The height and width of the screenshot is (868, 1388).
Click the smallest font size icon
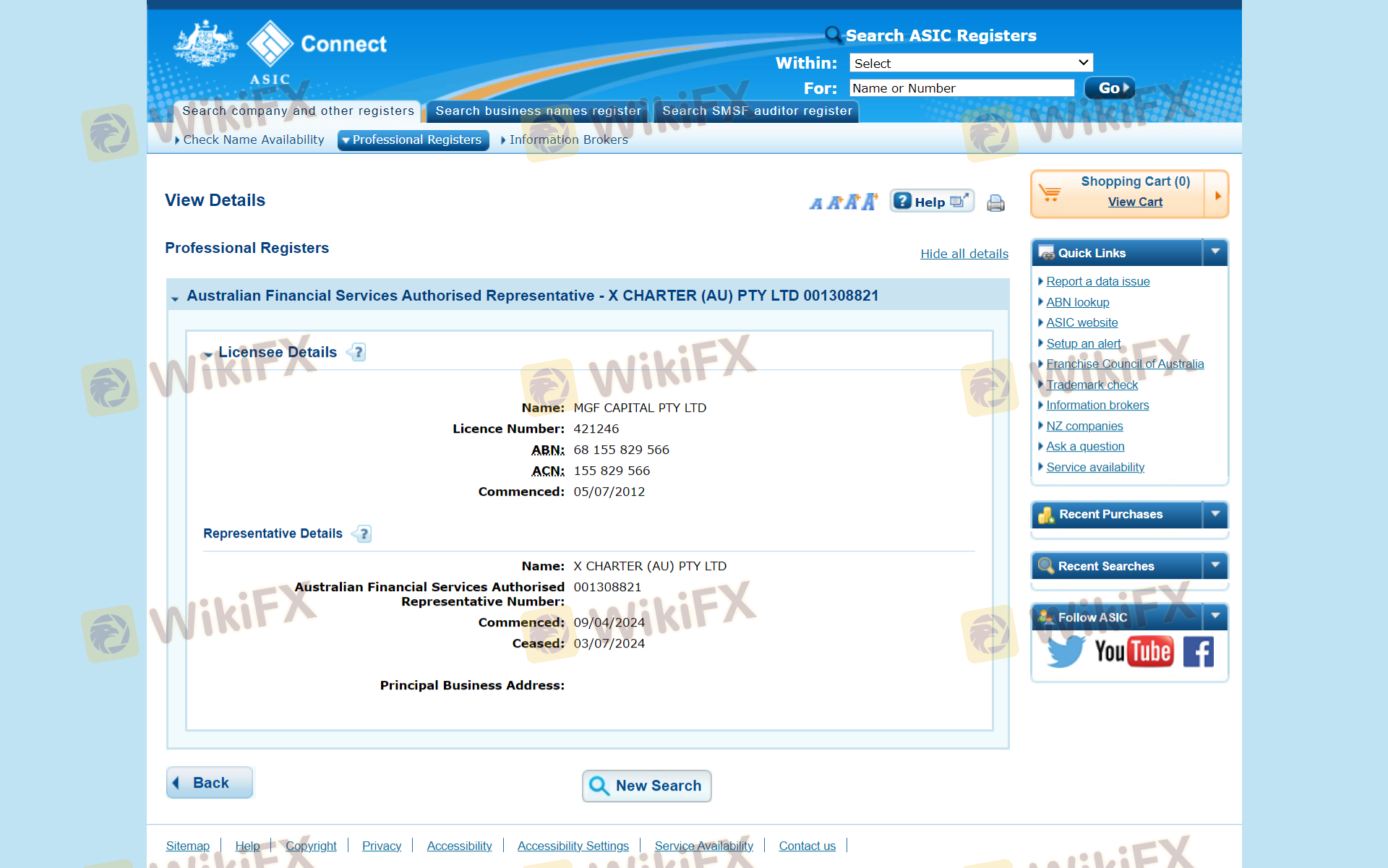point(816,204)
